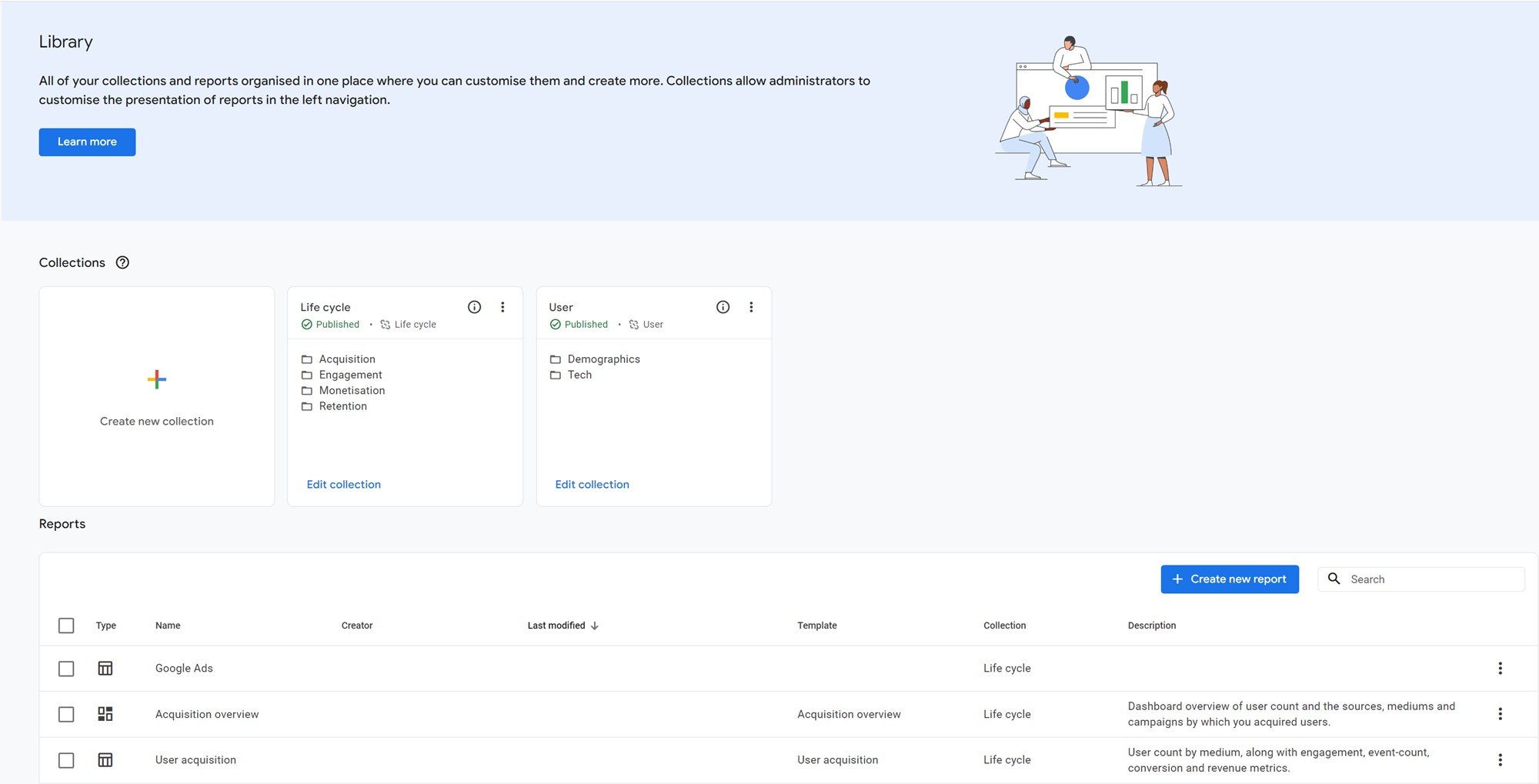Screen dimensions: 1539x784
Task: Show info for the Life cycle collection
Action: pos(475,307)
